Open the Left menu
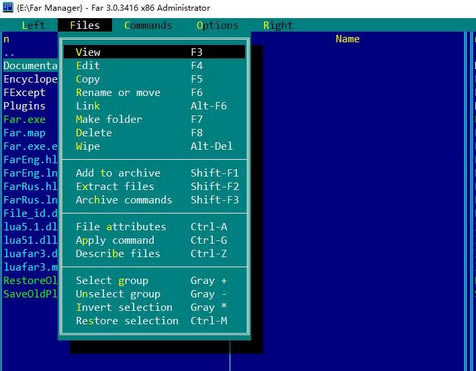 click(33, 25)
